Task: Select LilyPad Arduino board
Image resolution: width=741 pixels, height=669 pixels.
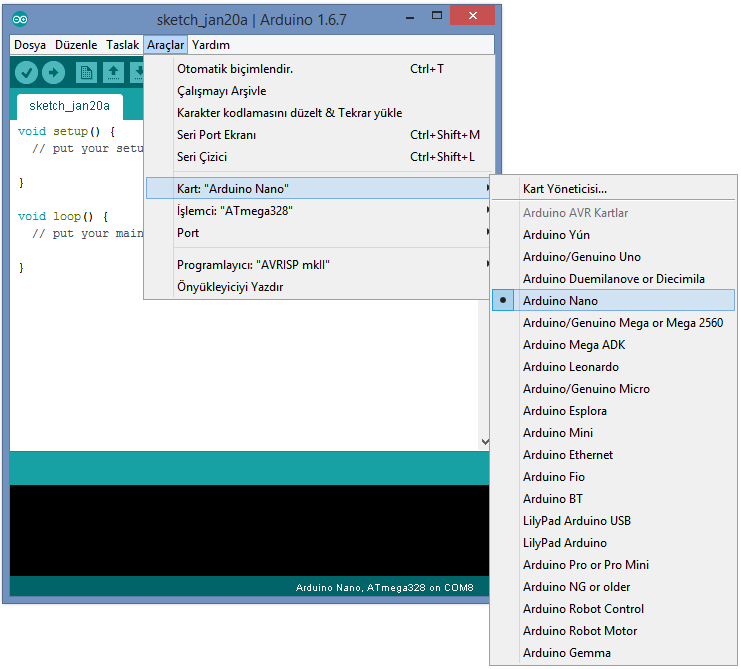Action: click(613, 543)
